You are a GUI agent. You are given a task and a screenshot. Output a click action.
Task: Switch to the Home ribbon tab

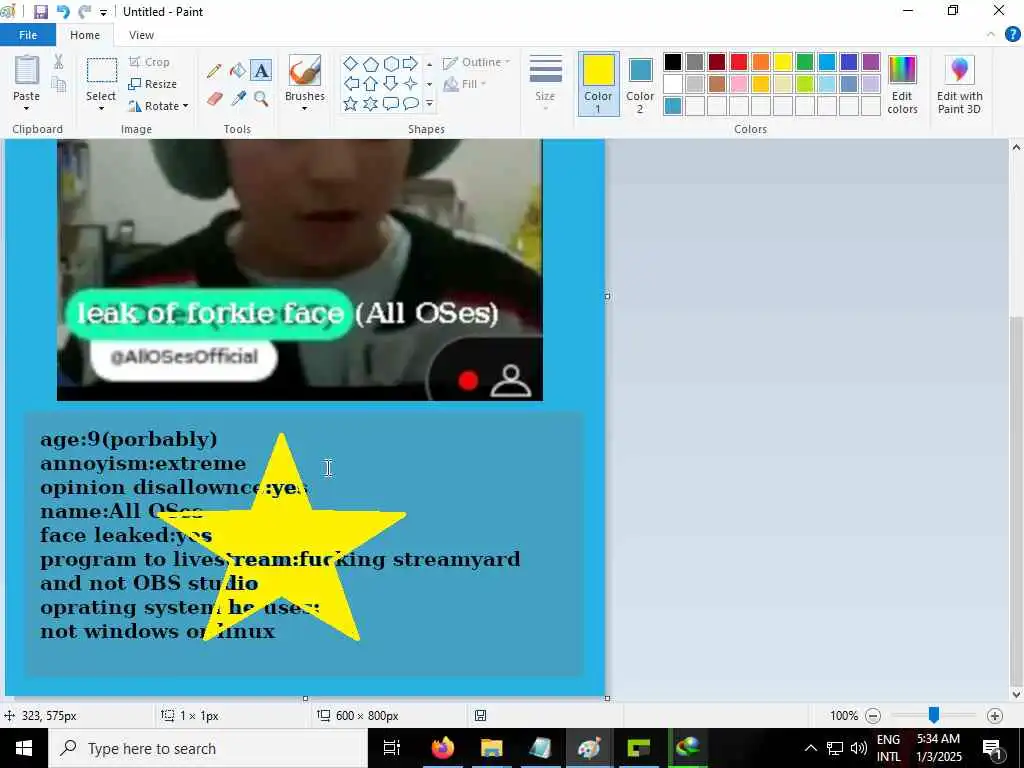click(85, 35)
